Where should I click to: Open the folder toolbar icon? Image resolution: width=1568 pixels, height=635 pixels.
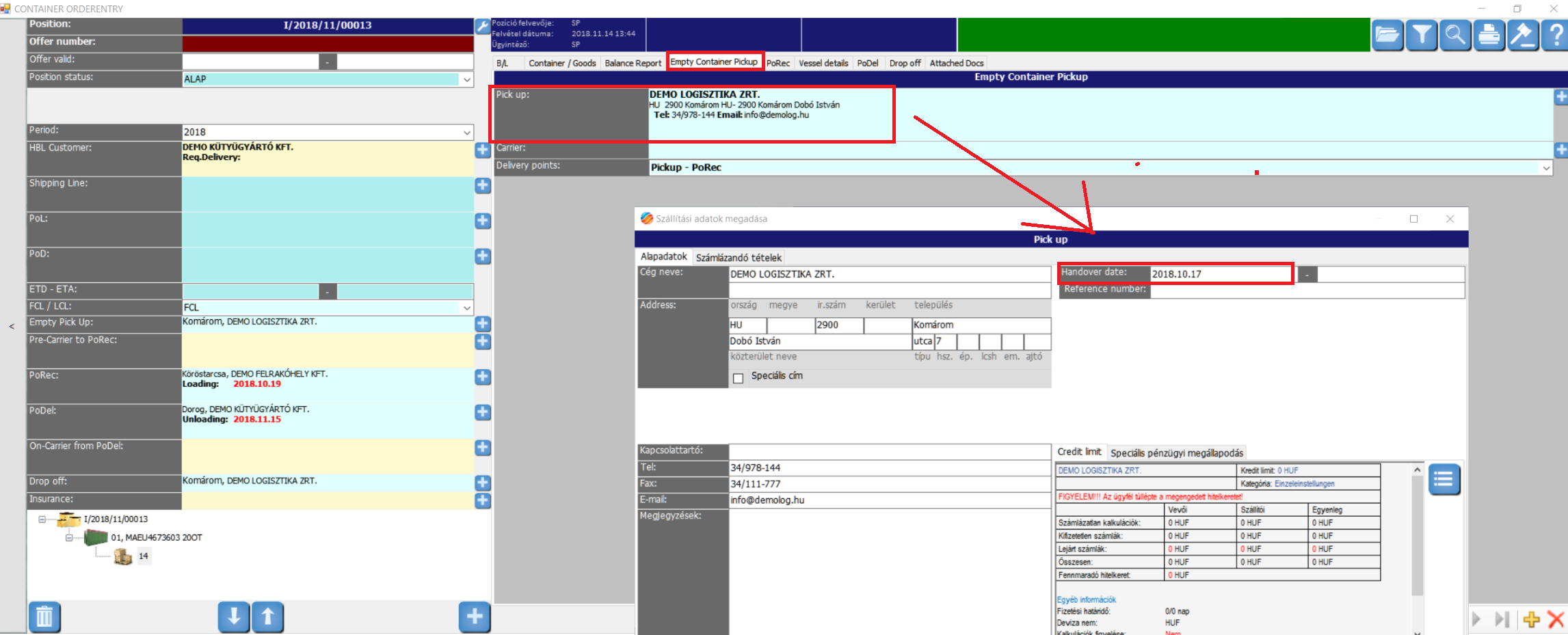[x=1387, y=35]
